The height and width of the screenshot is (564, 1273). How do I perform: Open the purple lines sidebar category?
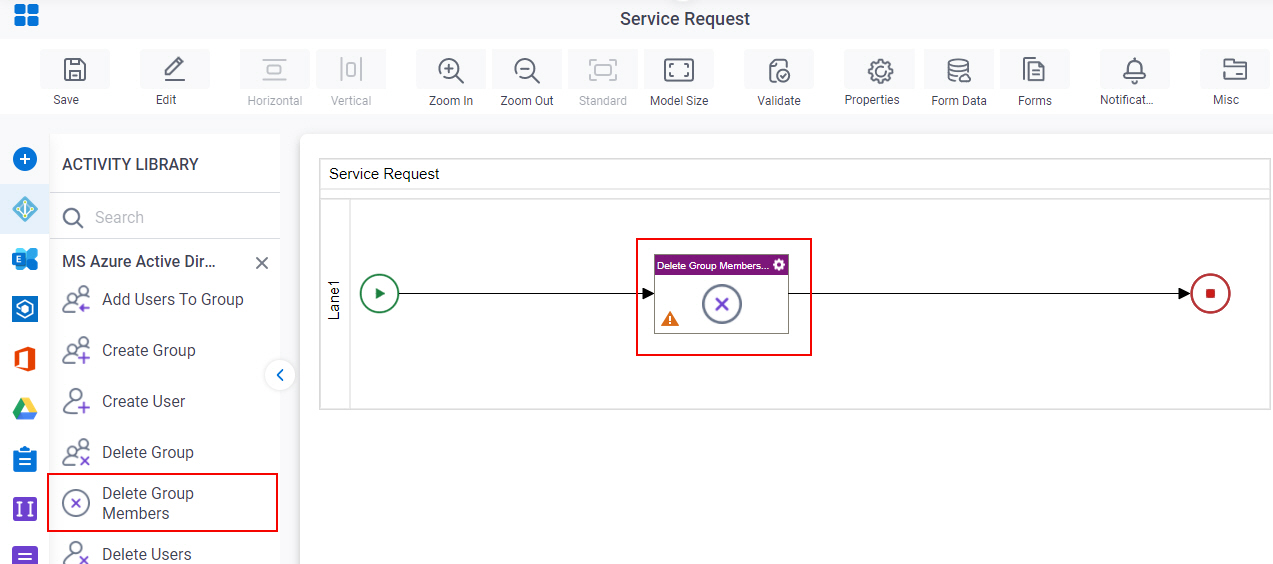point(25,556)
